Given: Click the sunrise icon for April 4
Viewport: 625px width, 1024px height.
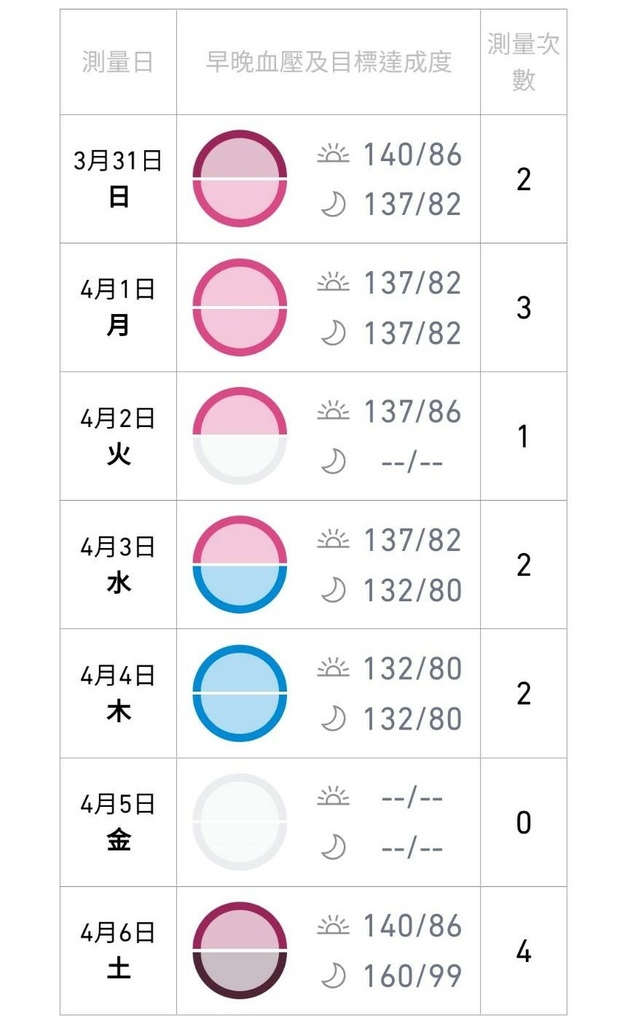Looking at the screenshot, I should click(333, 668).
